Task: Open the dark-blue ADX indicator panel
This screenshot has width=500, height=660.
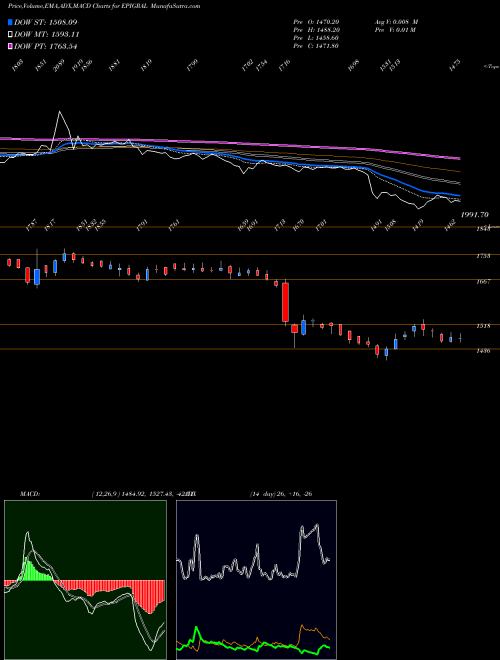Action: 256,580
